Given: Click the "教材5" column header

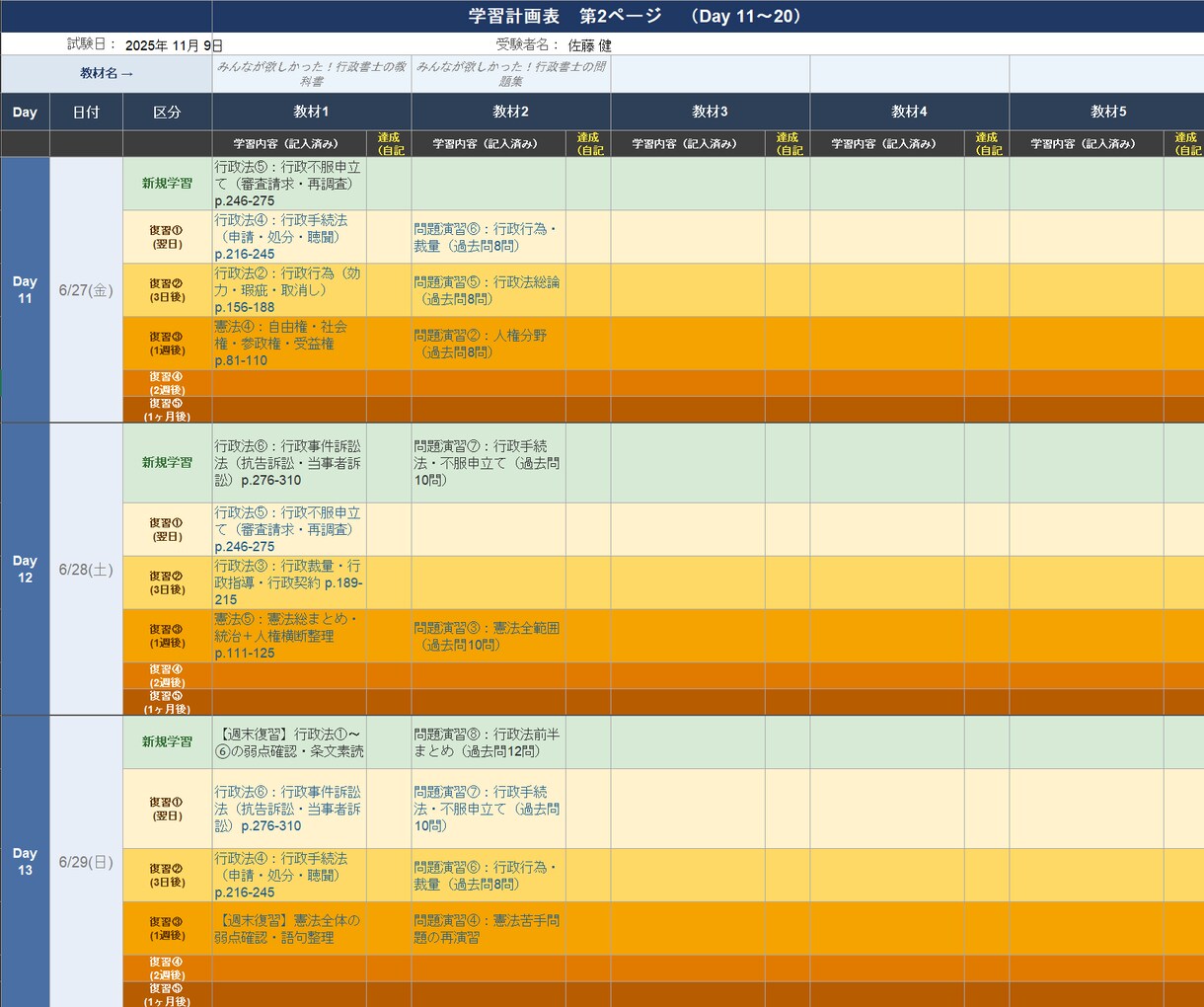Looking at the screenshot, I should click(1107, 112).
